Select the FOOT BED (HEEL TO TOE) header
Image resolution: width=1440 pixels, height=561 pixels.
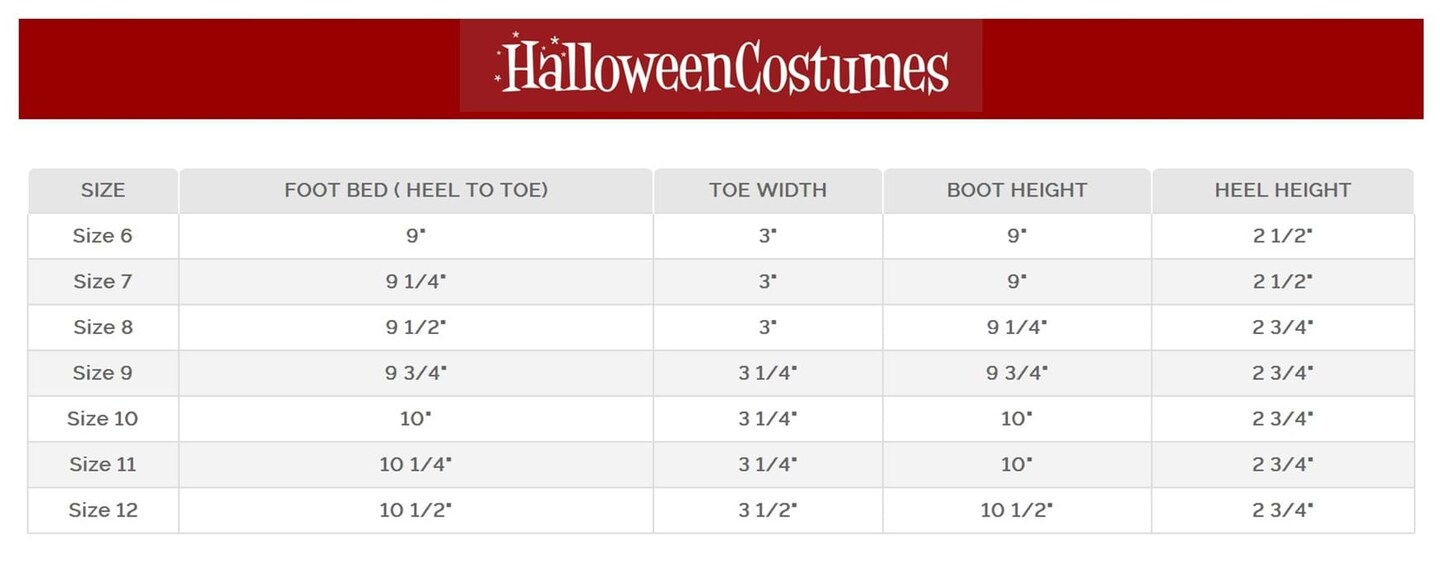[x=416, y=190]
